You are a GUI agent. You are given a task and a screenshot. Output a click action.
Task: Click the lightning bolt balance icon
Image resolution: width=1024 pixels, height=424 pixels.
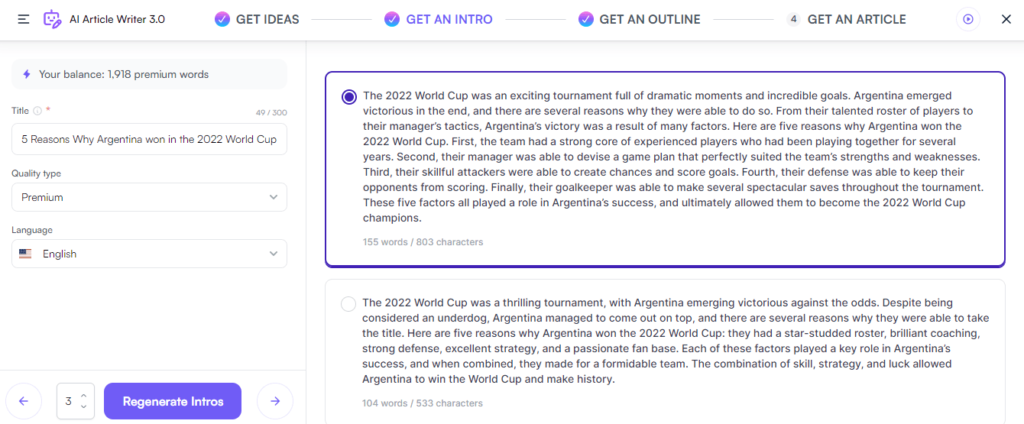point(25,74)
